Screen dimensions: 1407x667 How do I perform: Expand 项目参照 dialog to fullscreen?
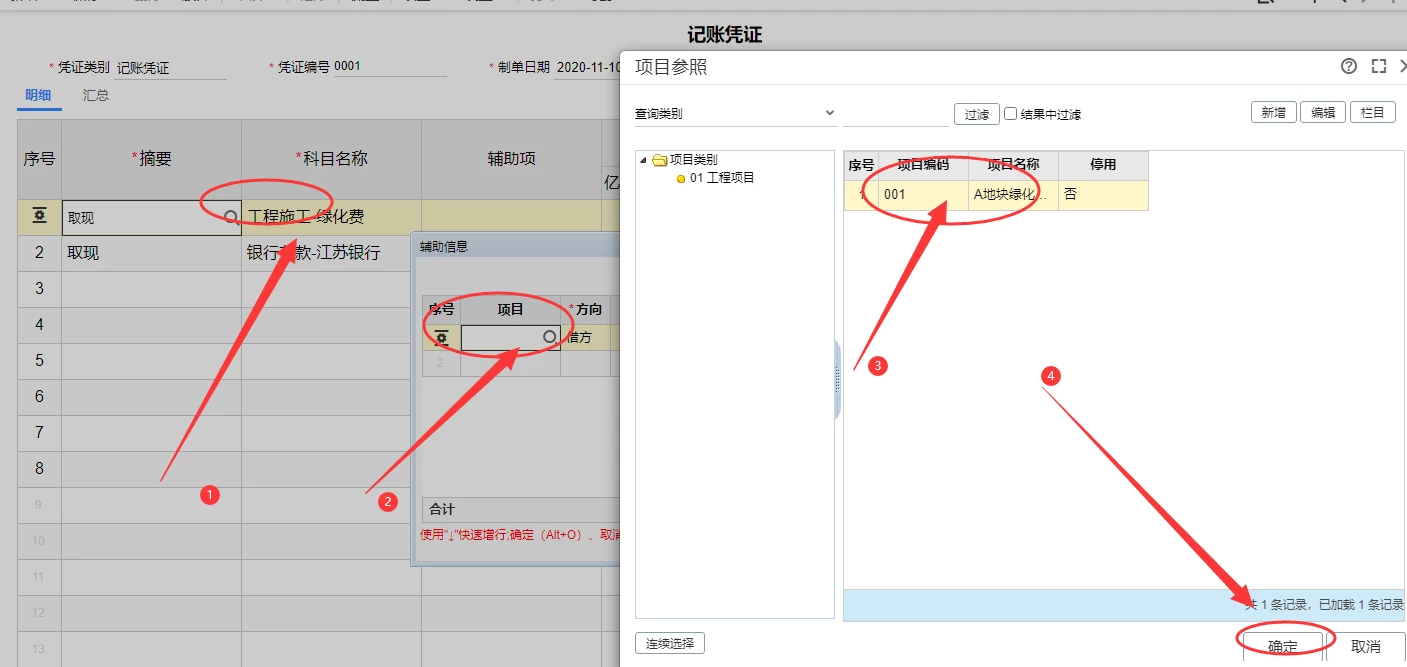[1379, 66]
